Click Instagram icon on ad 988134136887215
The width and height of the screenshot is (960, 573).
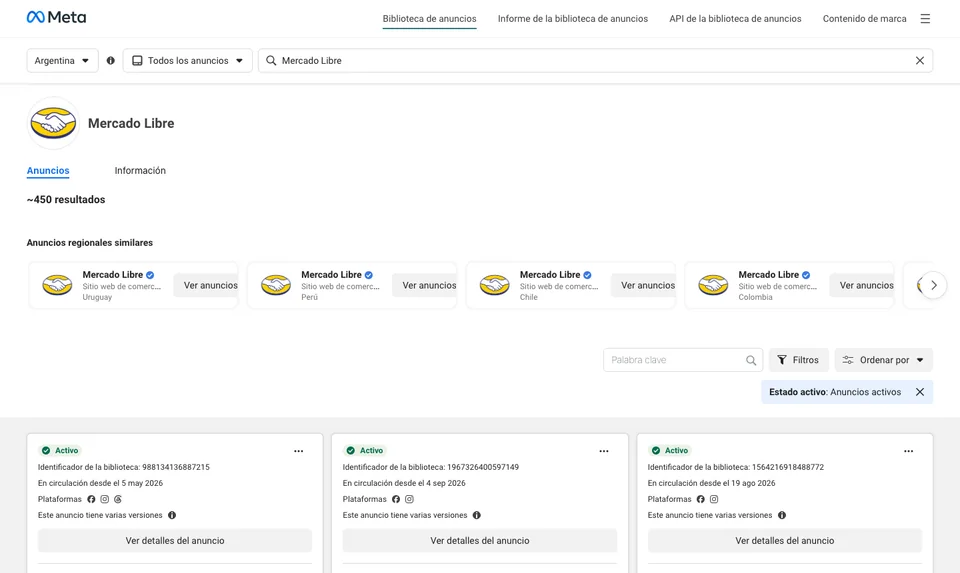click(x=105, y=499)
